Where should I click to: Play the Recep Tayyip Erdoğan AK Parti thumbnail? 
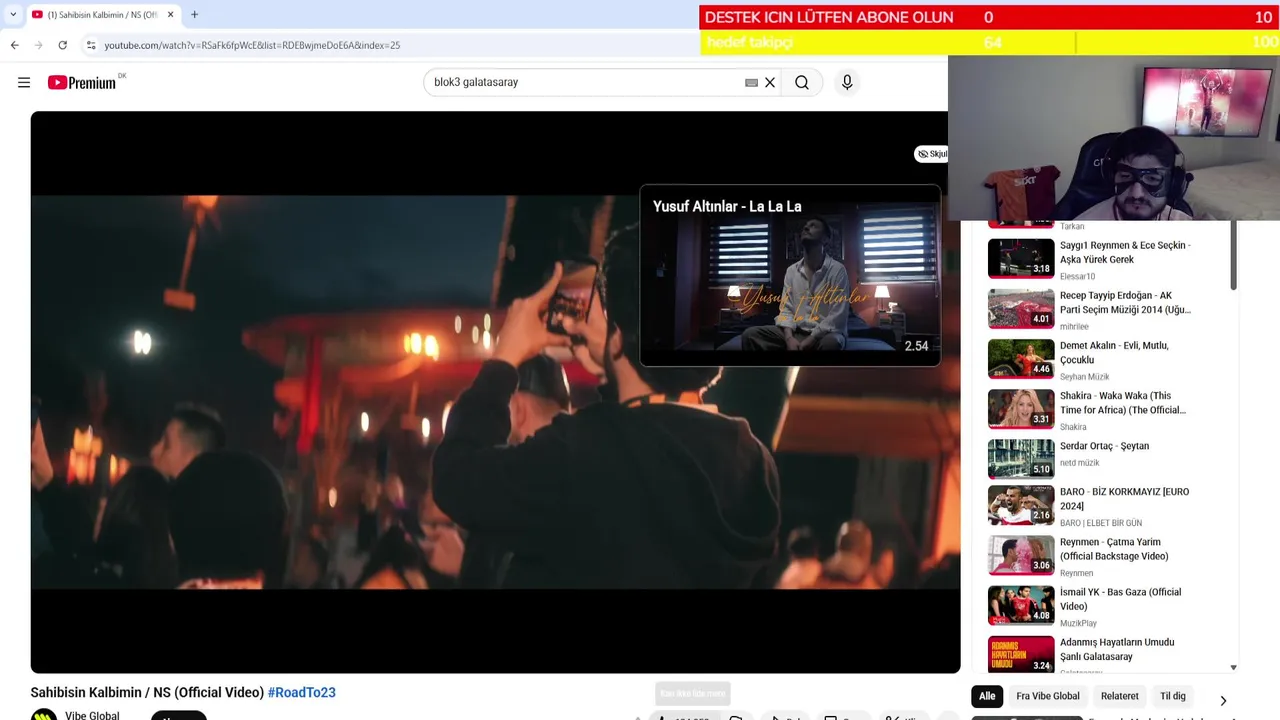pyautogui.click(x=1021, y=309)
